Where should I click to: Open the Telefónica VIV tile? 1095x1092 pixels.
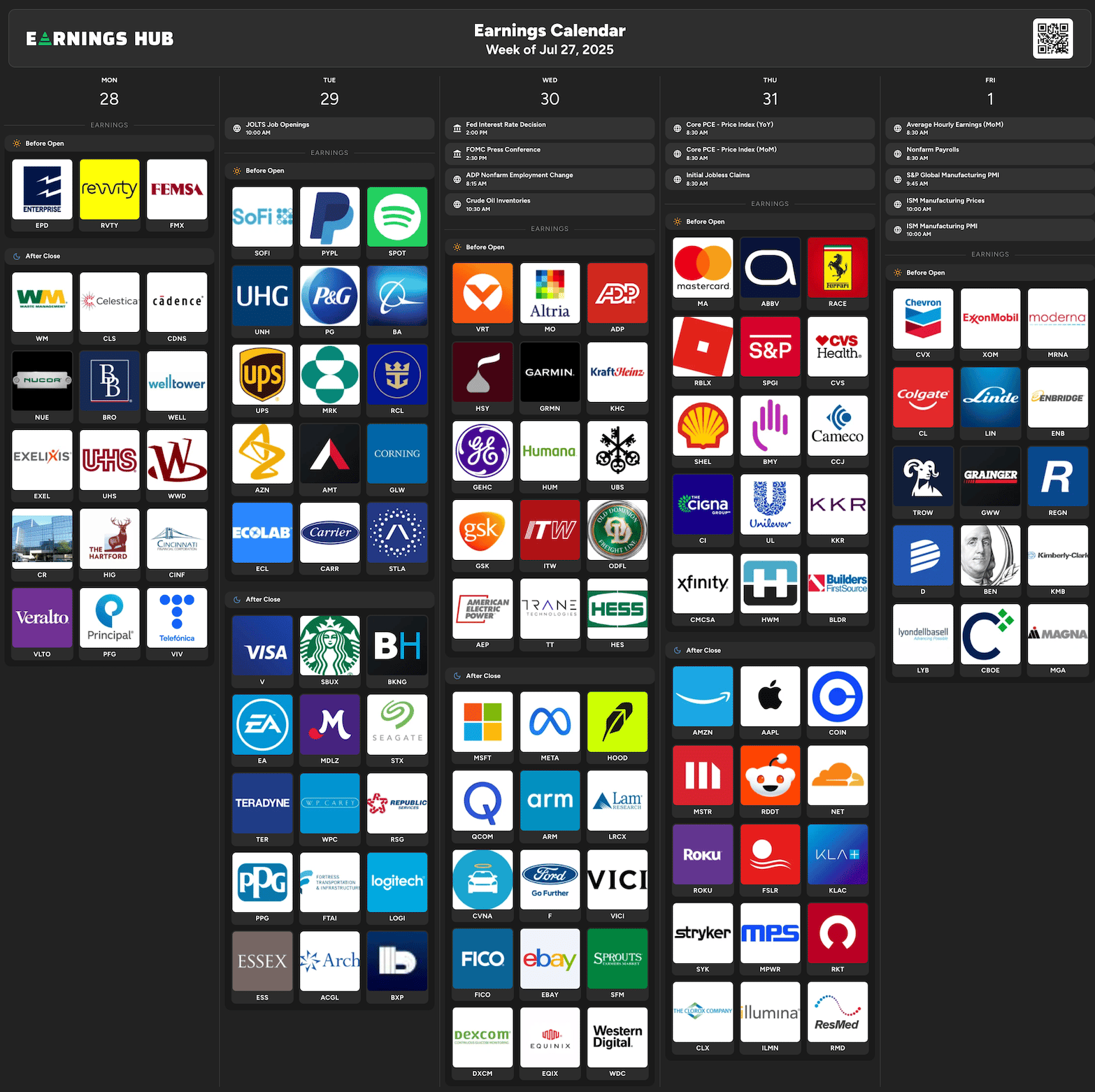pos(177,624)
